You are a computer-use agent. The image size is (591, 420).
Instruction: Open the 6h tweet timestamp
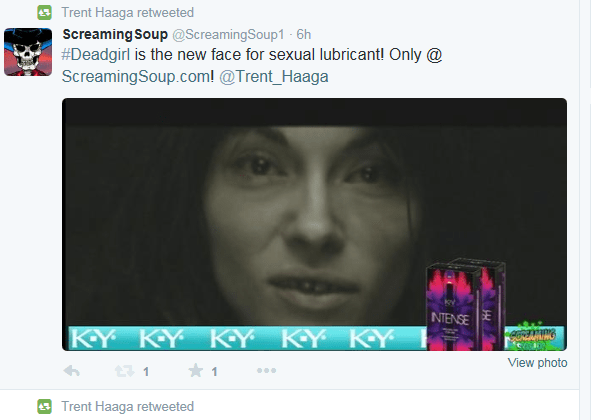(303, 34)
